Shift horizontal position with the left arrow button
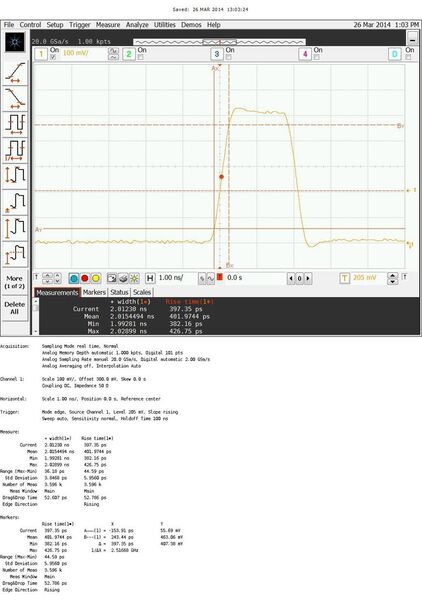Image resolution: width=422 pixels, height=600 pixels. pos(291,279)
